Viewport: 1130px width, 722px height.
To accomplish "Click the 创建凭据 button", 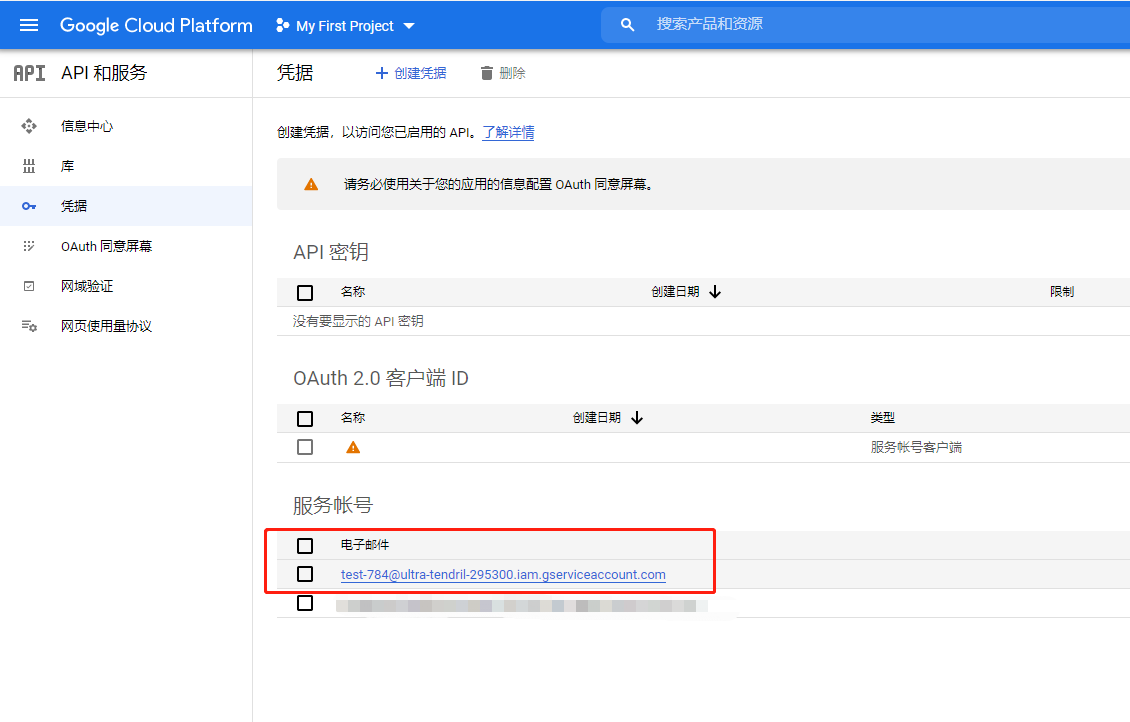I will point(411,73).
